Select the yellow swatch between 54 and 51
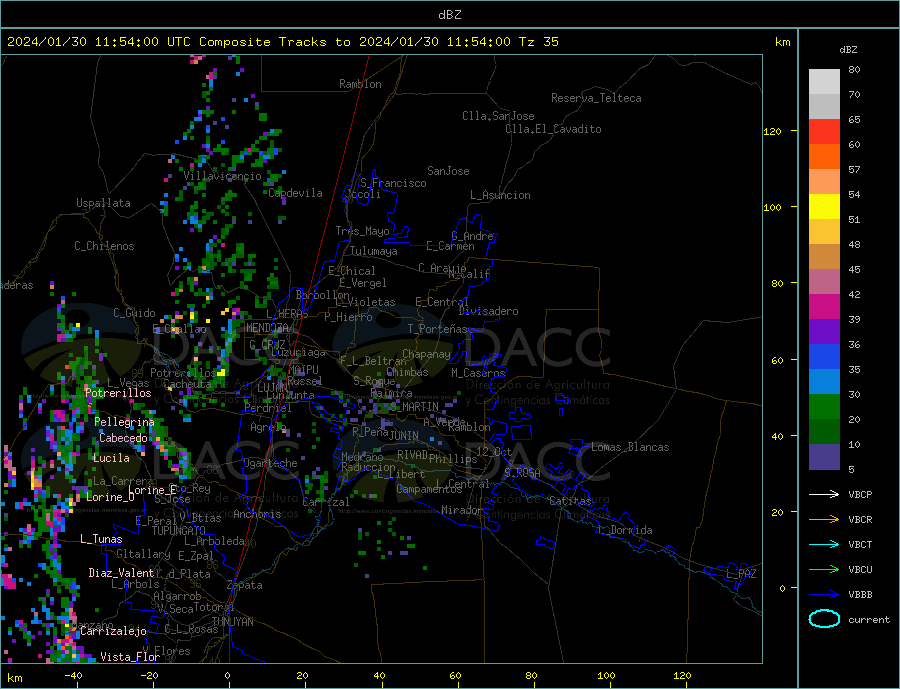The height and width of the screenshot is (689, 900). (x=824, y=207)
